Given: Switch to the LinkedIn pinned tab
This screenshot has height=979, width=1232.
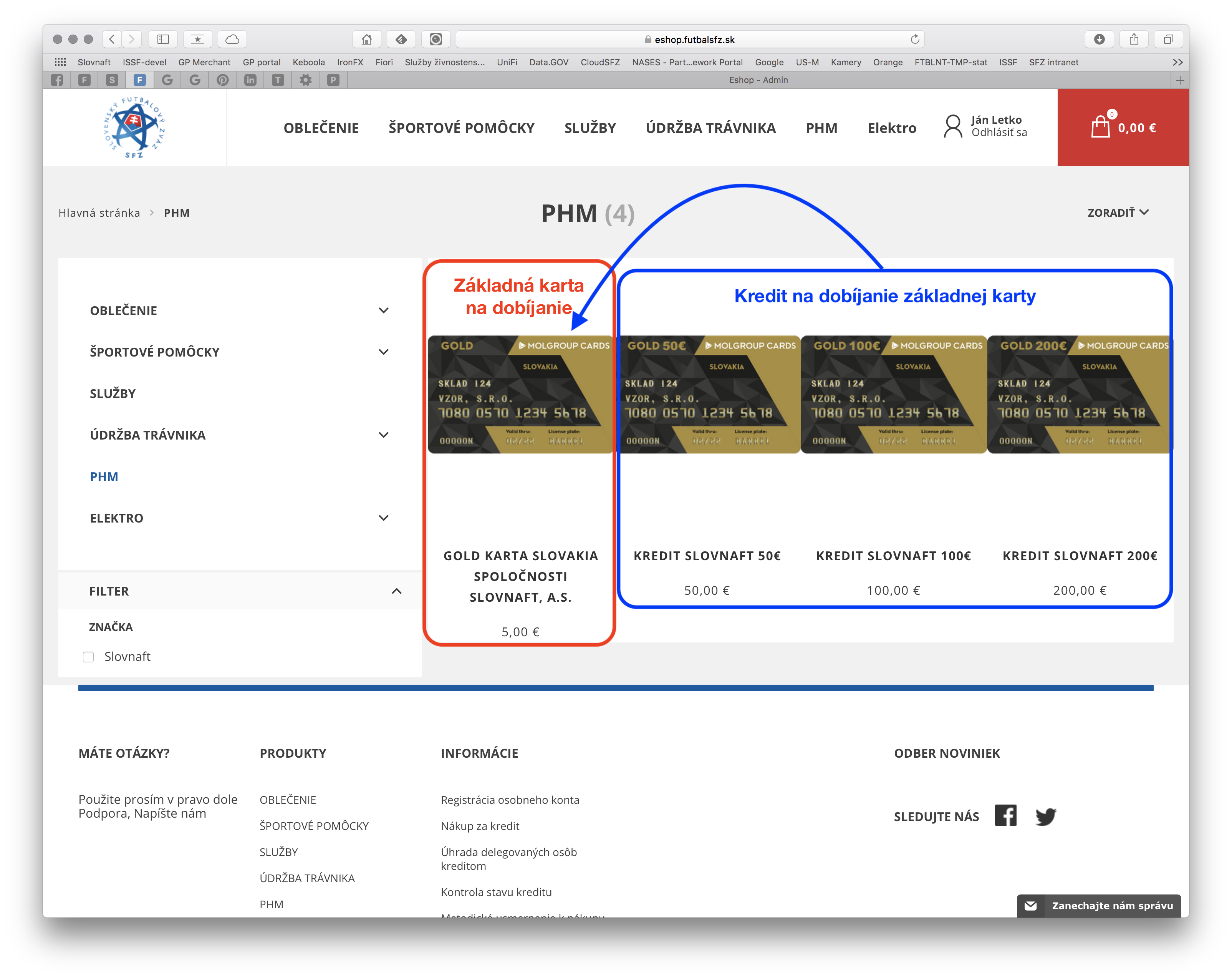Looking at the screenshot, I should [250, 80].
